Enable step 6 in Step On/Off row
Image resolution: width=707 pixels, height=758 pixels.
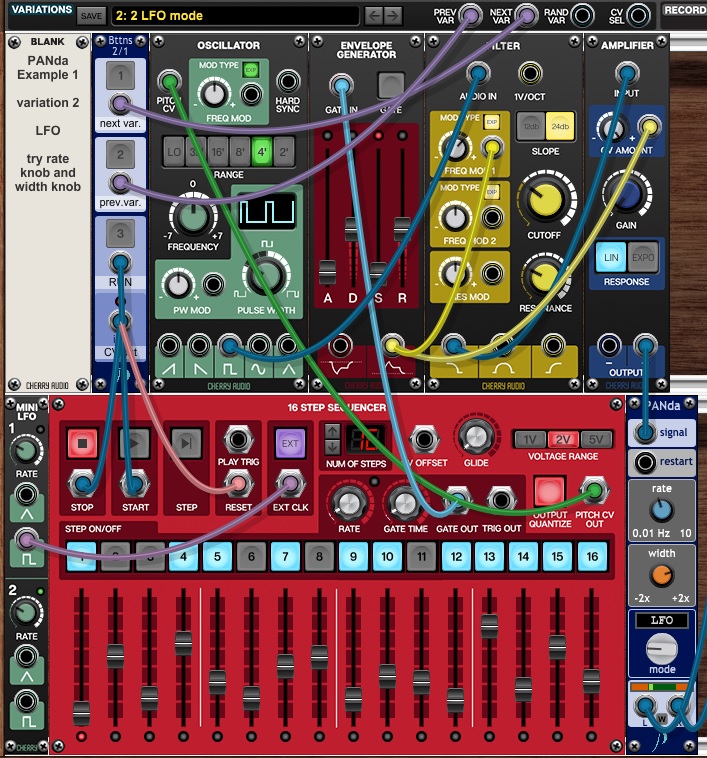[x=251, y=556]
